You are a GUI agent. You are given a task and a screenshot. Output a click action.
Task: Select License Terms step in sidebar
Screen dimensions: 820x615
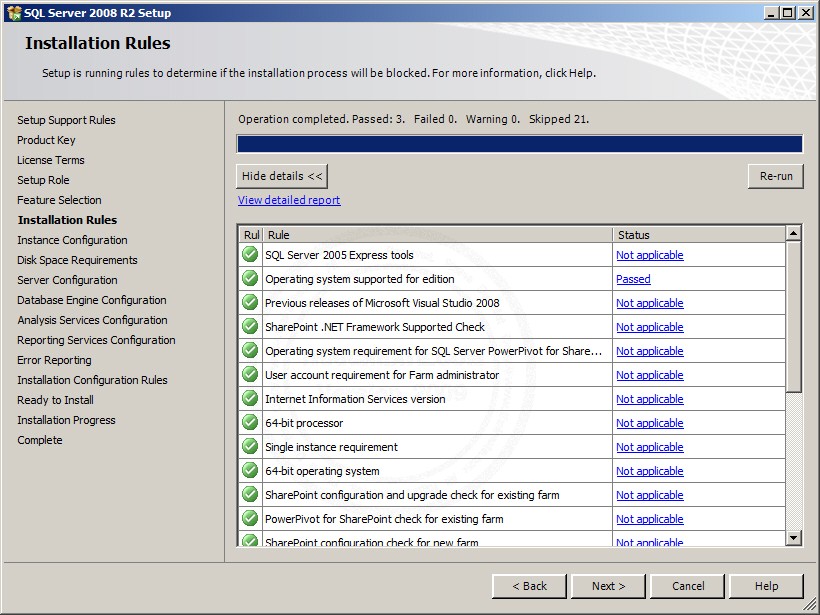tap(51, 160)
